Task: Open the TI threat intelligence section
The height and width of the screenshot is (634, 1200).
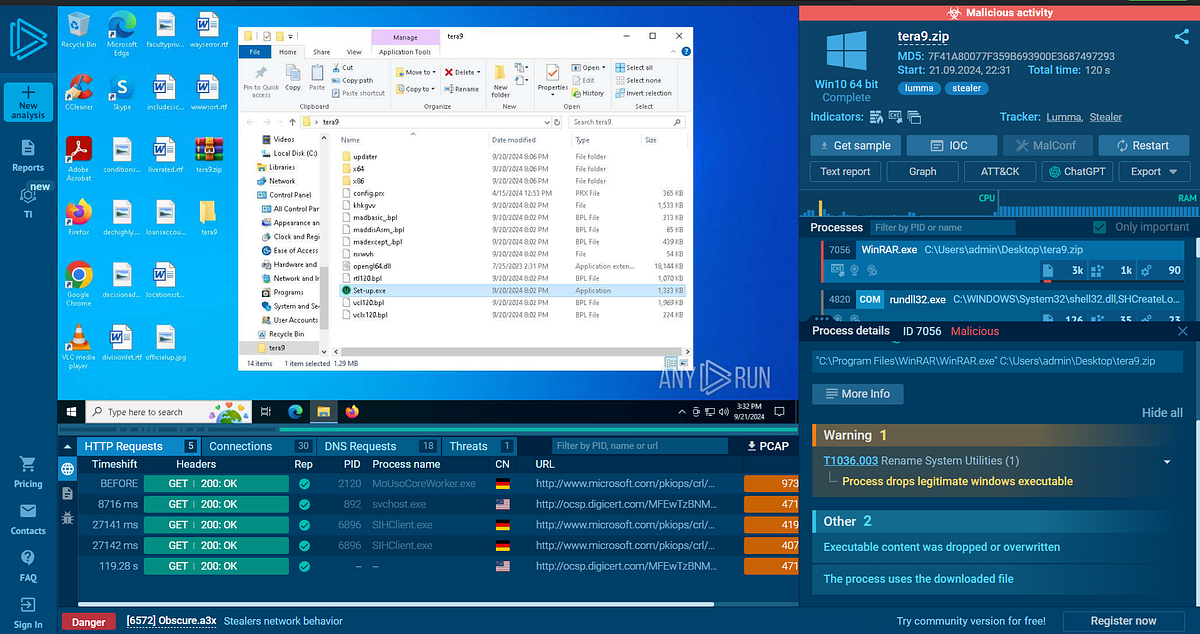Action: (x=28, y=199)
